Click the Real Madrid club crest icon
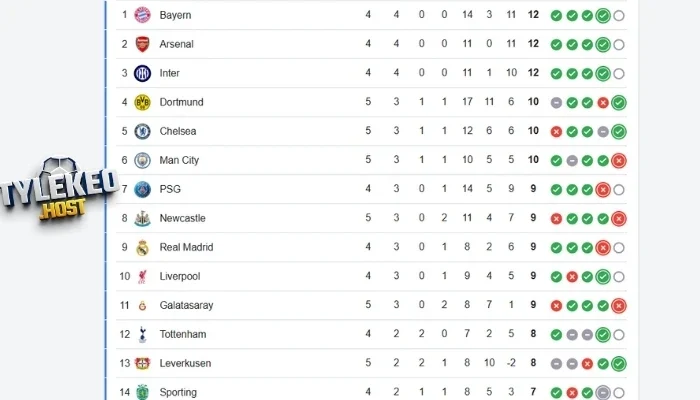The height and width of the screenshot is (400, 700). click(142, 247)
